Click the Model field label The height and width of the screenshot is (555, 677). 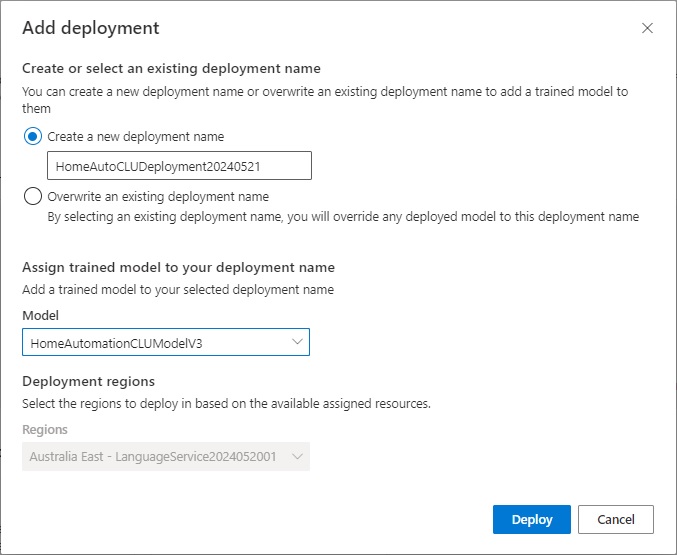(x=40, y=315)
